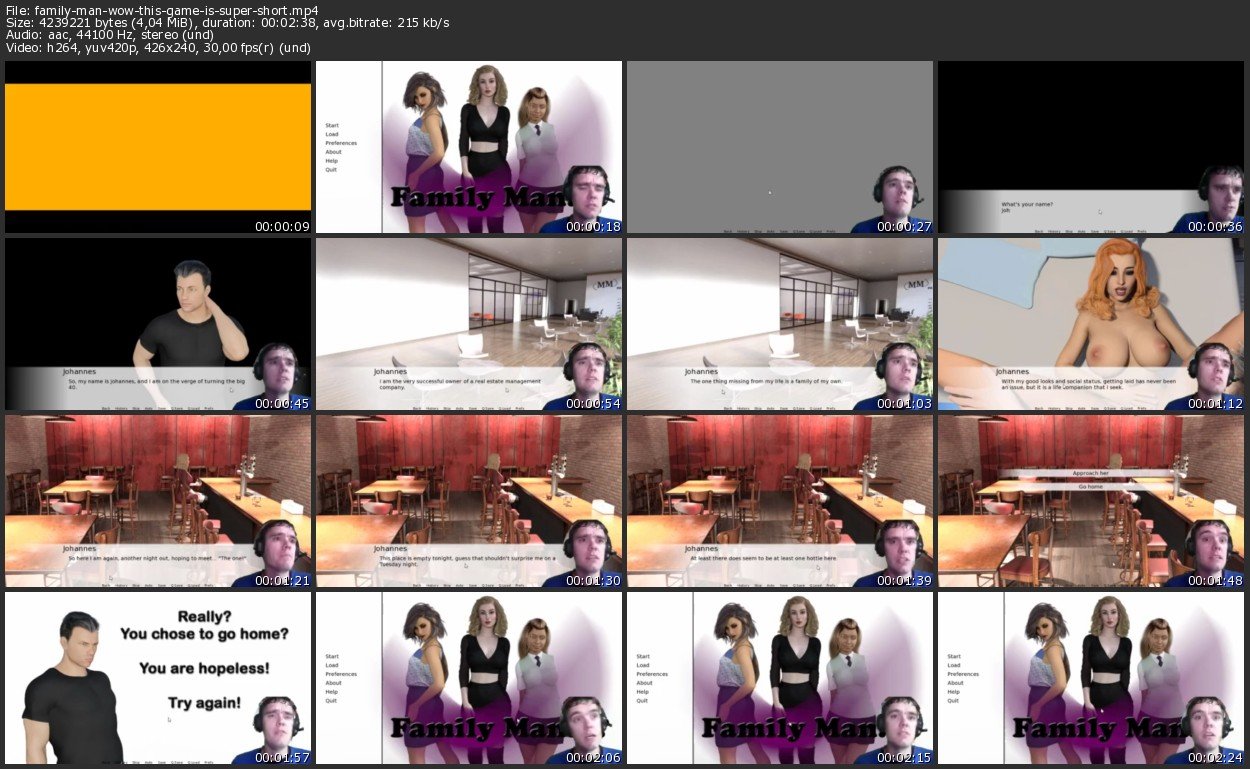Viewport: 1250px width, 769px height.
Task: Select the gray frame thumbnail at 00:00:27
Action: [780, 147]
